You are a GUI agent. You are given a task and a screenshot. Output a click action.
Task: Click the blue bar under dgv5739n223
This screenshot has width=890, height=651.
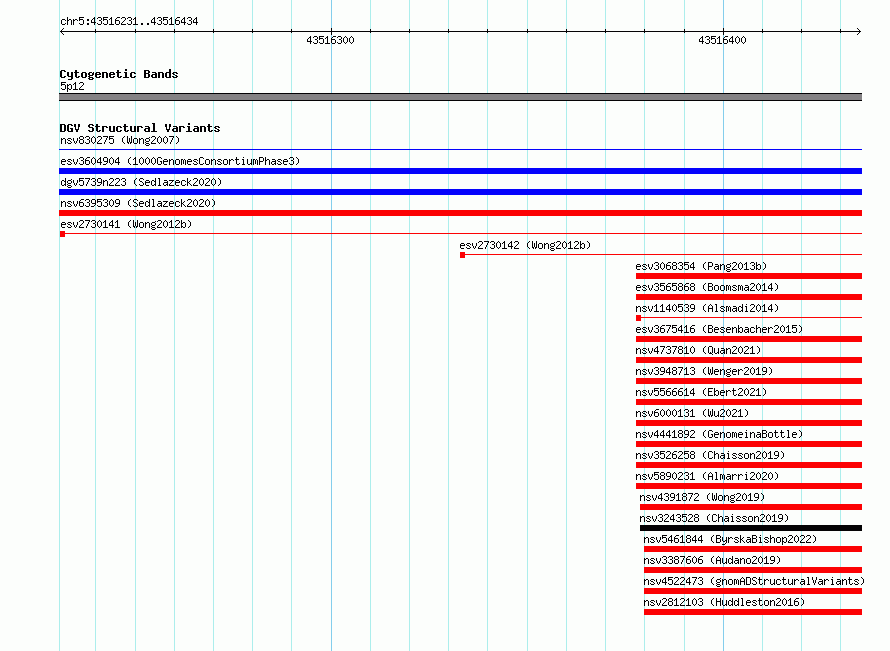(x=460, y=192)
